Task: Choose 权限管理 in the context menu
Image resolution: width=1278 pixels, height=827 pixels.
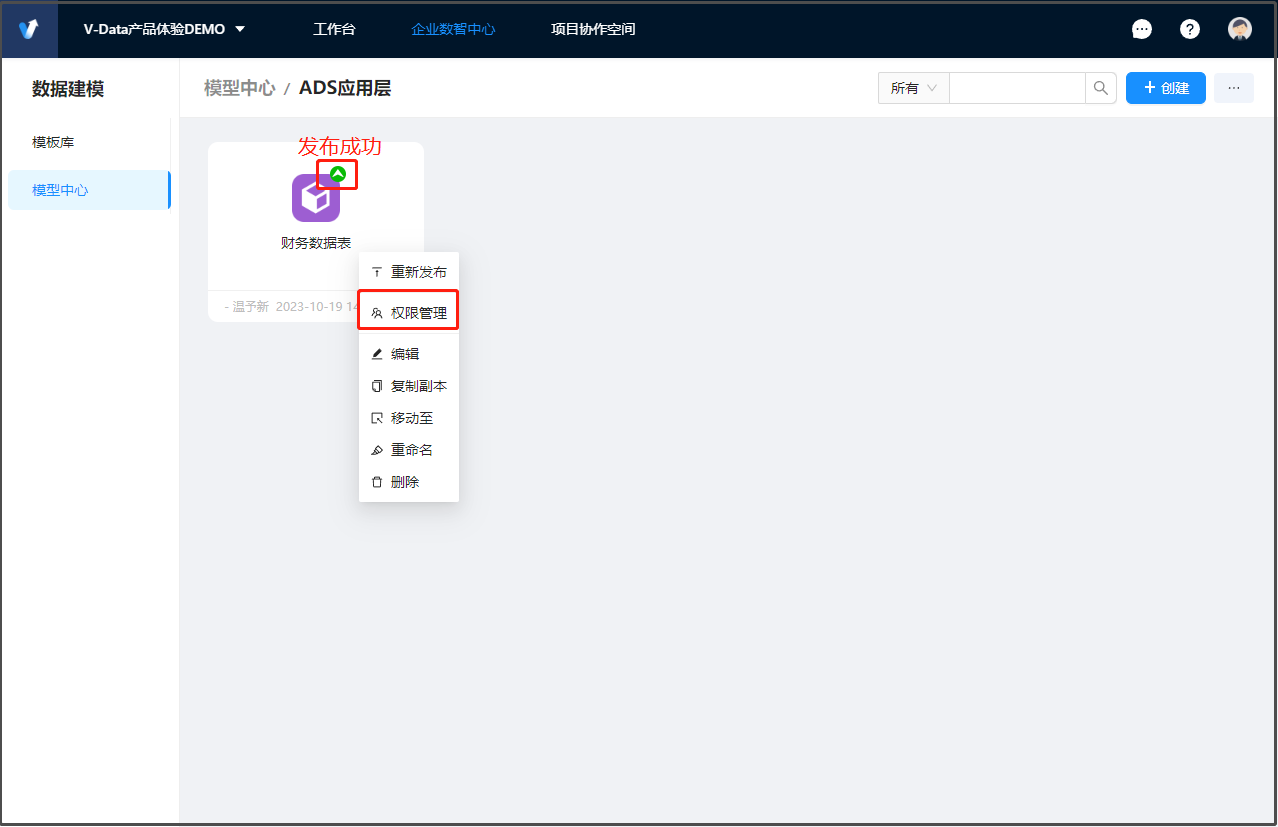Action: tap(409, 313)
